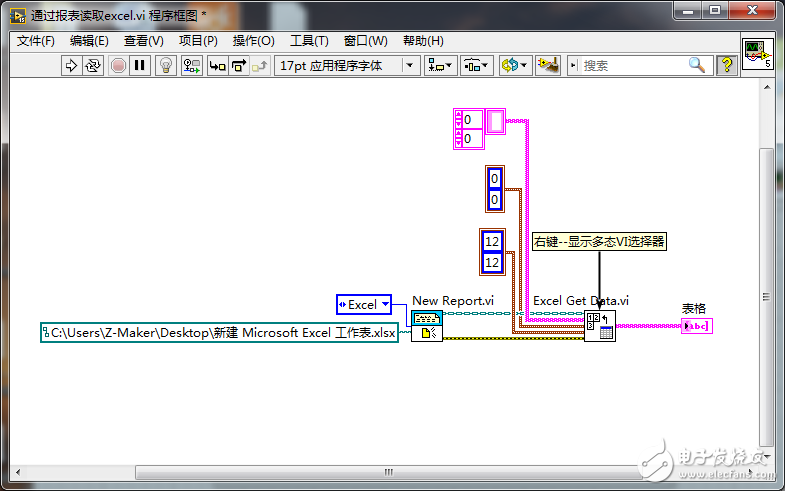Close the block diagram window
The height and width of the screenshot is (491, 785).
click(x=752, y=10)
